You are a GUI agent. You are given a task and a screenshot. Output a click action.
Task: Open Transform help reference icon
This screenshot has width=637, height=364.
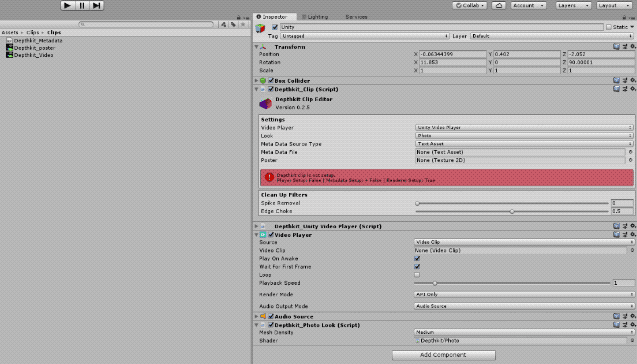[x=616, y=47]
